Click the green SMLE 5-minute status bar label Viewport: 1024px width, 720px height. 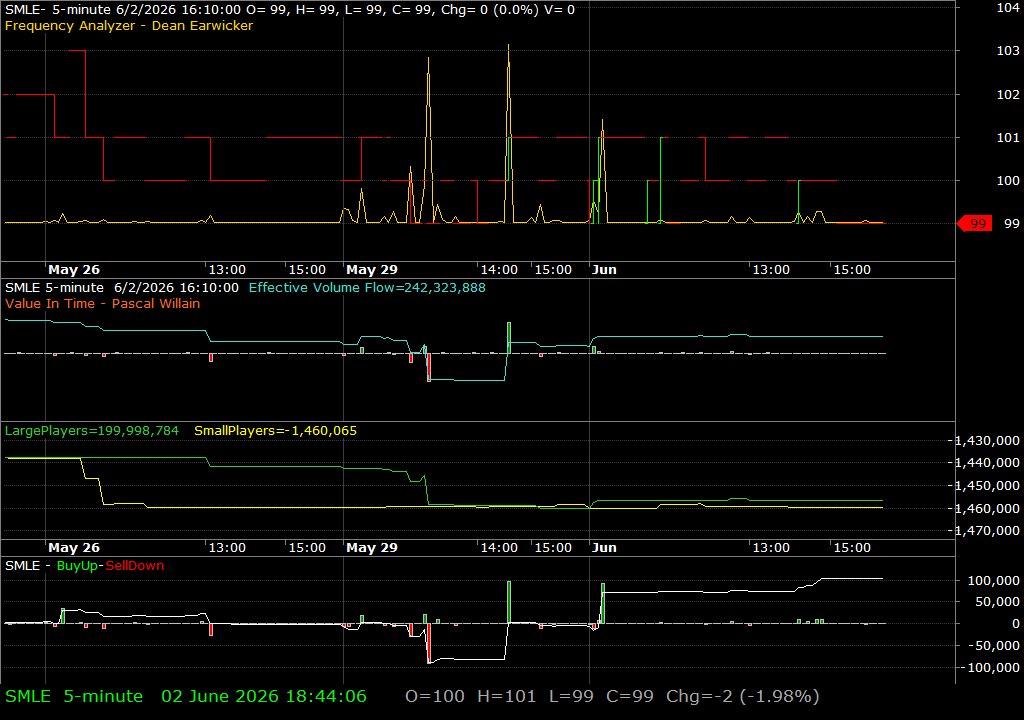[x=74, y=696]
